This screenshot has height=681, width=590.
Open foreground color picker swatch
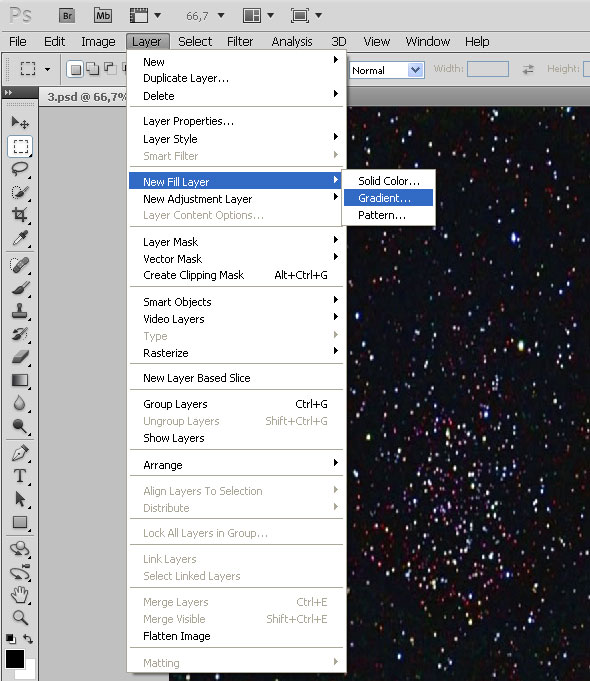(14, 658)
